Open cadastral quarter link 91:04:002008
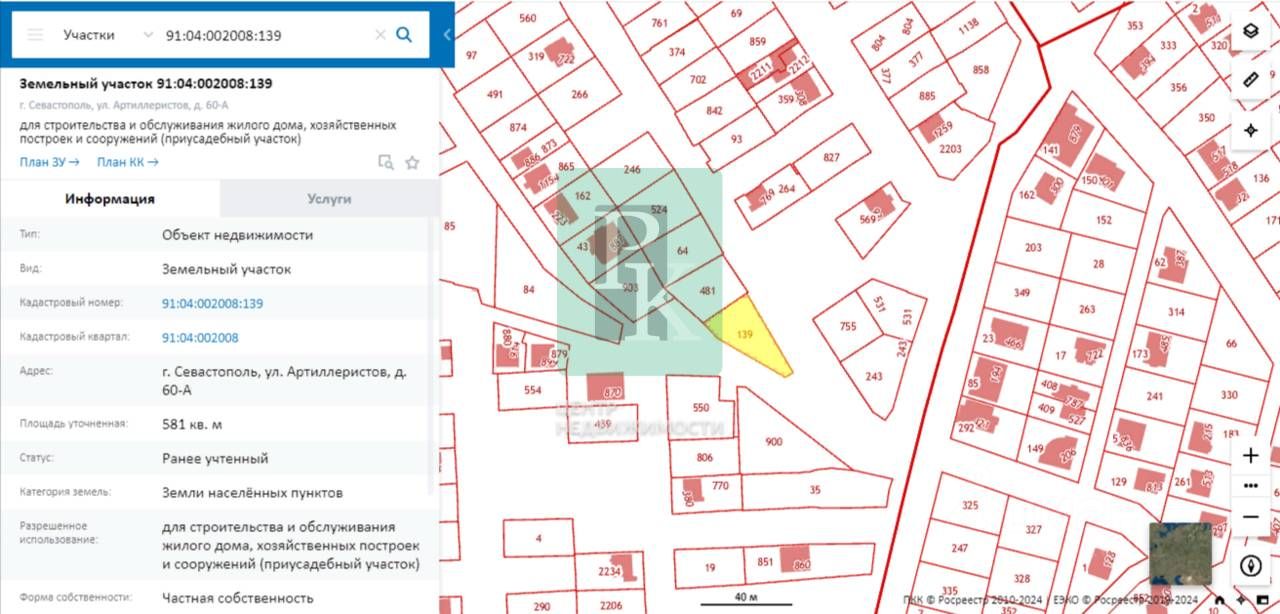Viewport: 1280px width, 614px height. tap(200, 337)
